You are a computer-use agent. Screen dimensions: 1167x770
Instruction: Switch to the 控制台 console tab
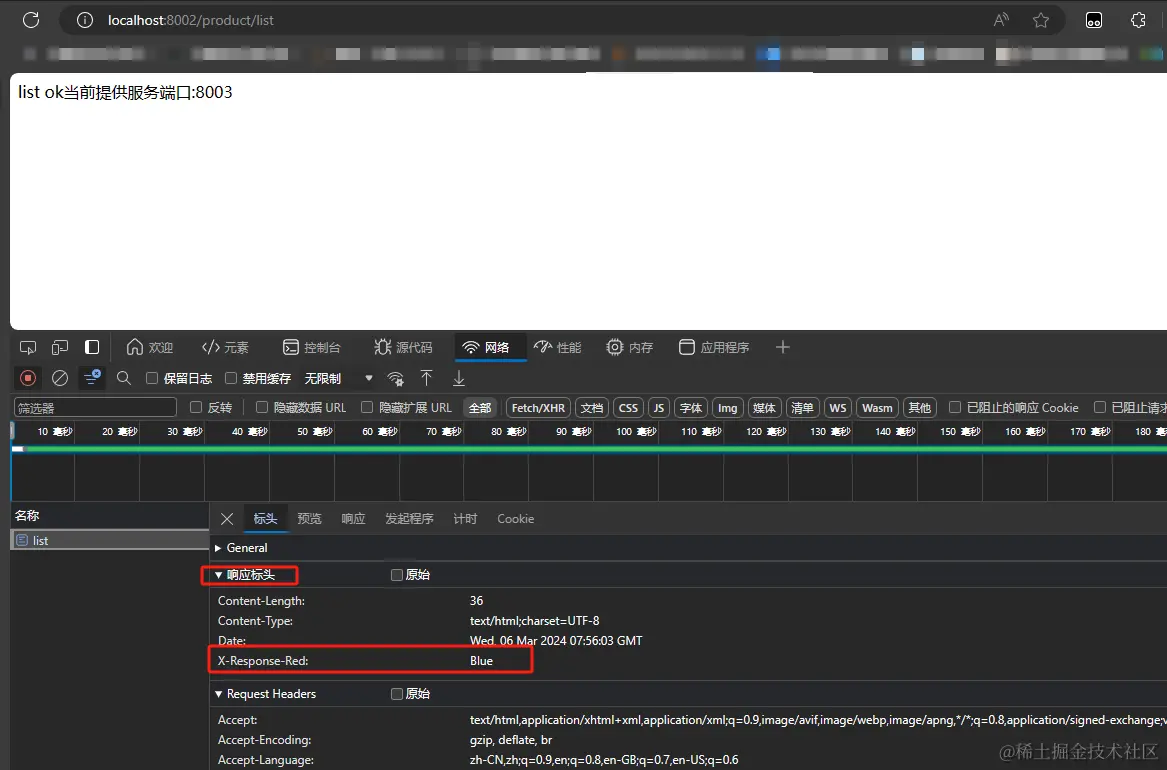[312, 347]
